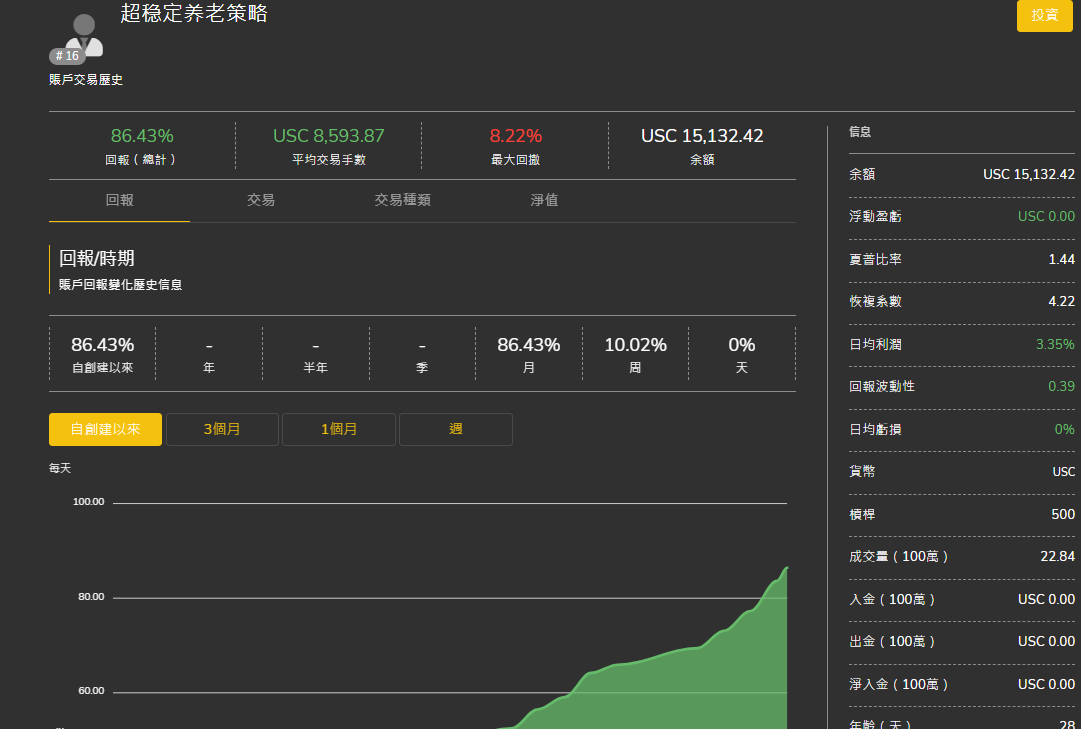
Task: Click the 余額 amount in the 信息 panel
Action: coord(1029,174)
